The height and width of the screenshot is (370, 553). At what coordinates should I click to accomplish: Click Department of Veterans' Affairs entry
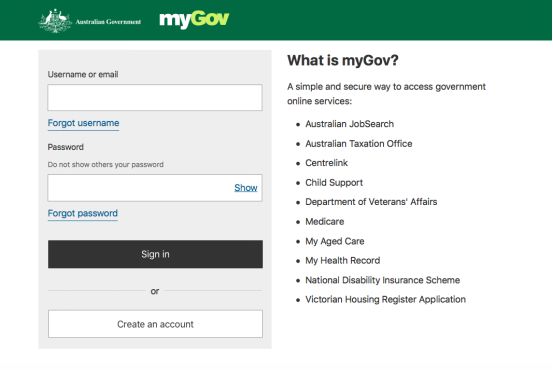pyautogui.click(x=371, y=202)
